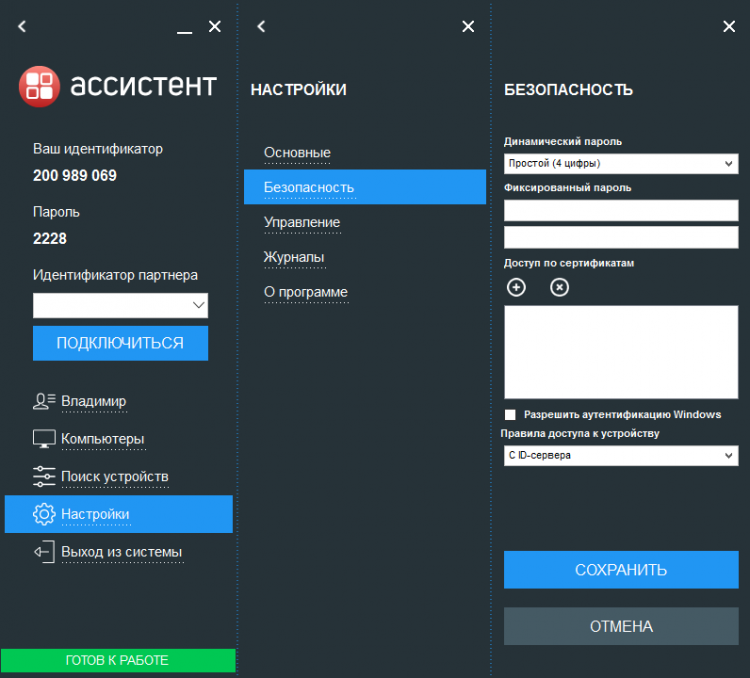Go to the Журналы settings section

tap(294, 257)
